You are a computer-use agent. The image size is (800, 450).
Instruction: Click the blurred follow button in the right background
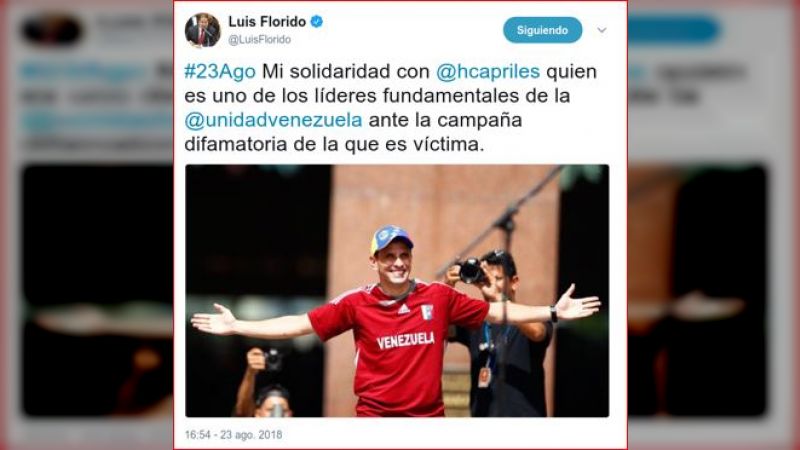tap(673, 29)
